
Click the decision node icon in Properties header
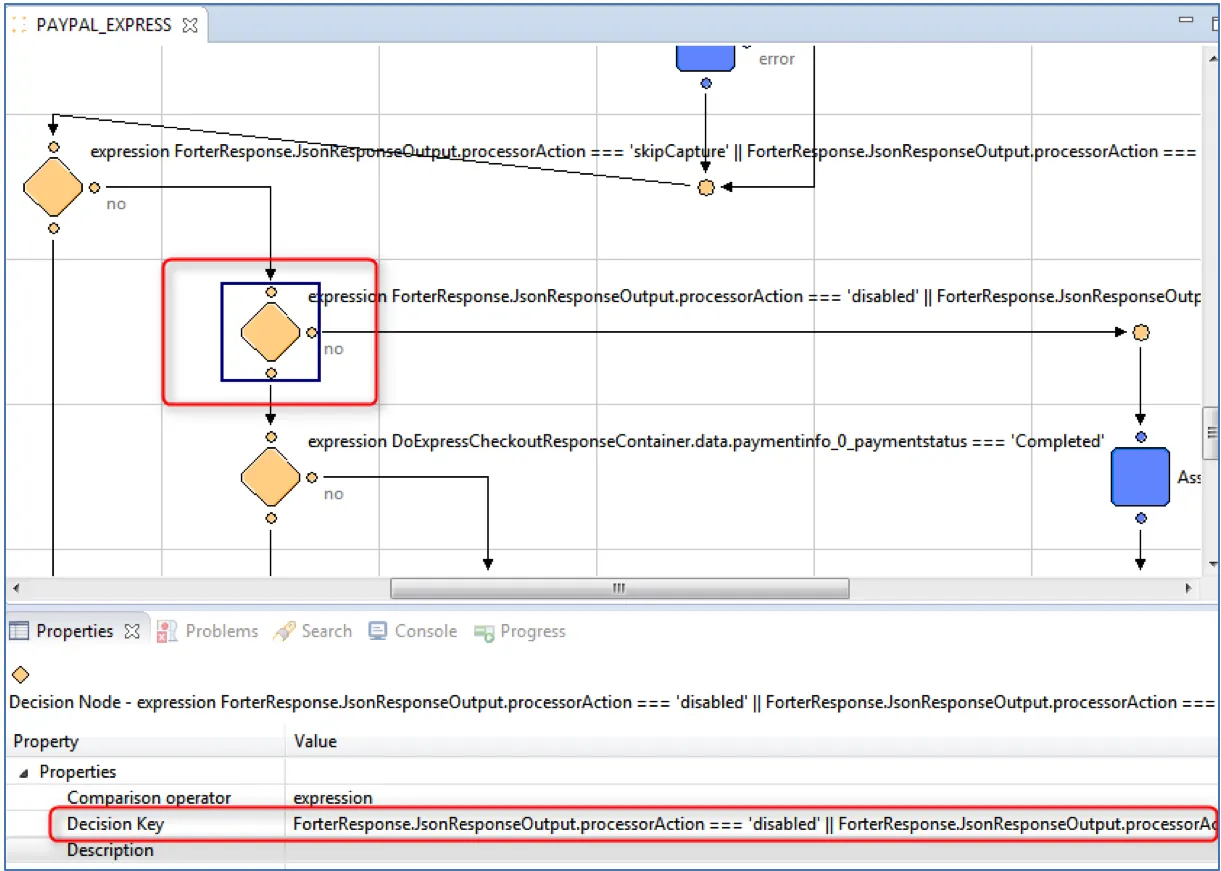click(x=20, y=675)
